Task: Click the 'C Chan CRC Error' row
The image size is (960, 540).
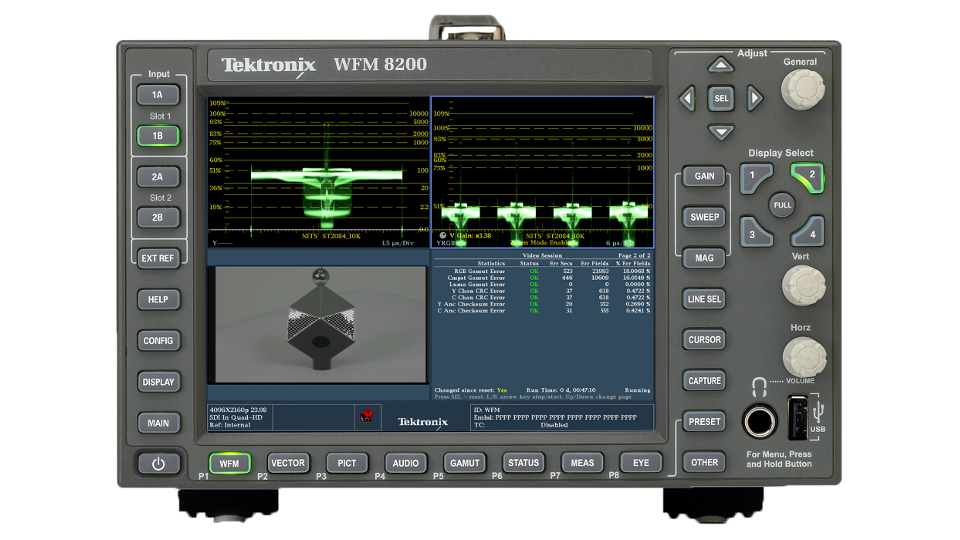Action: [542, 298]
